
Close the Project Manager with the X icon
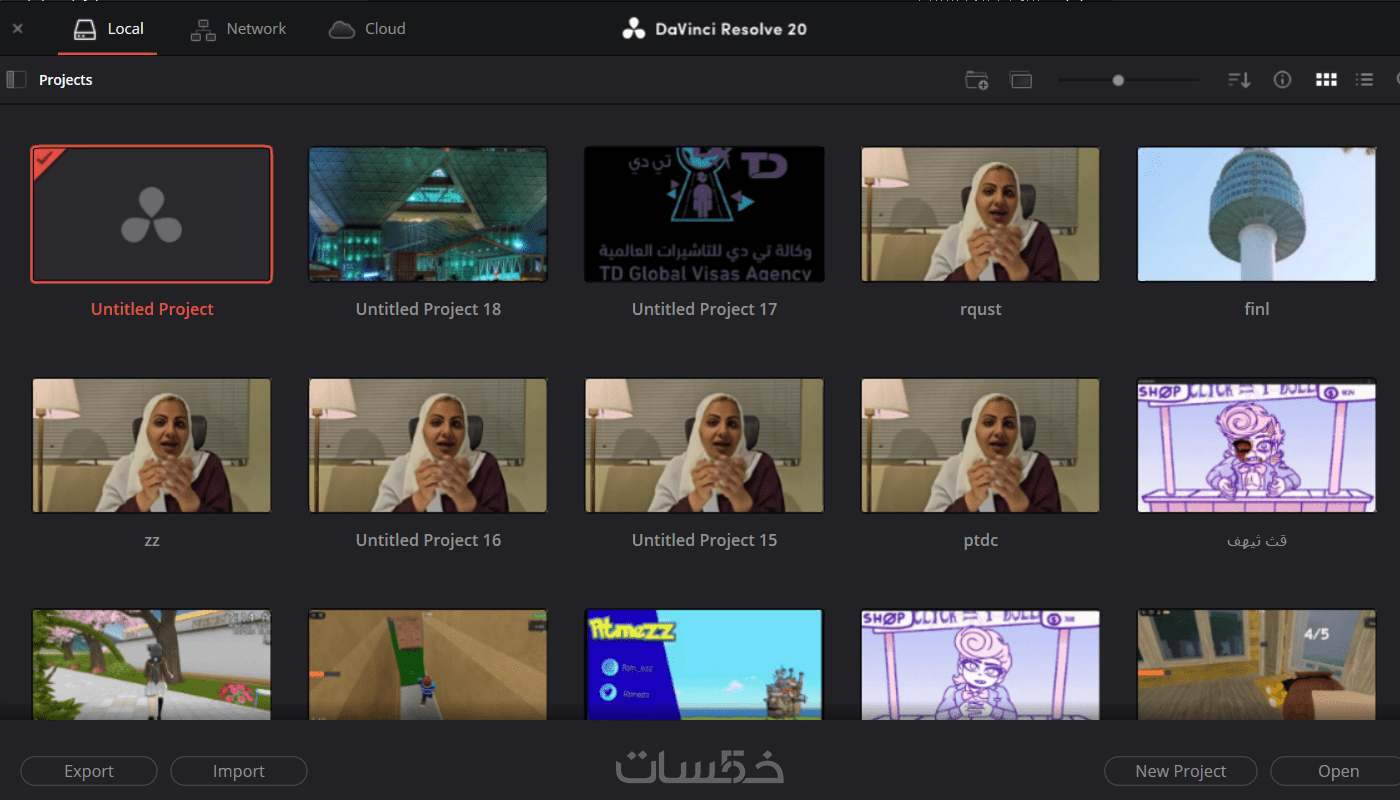(17, 29)
